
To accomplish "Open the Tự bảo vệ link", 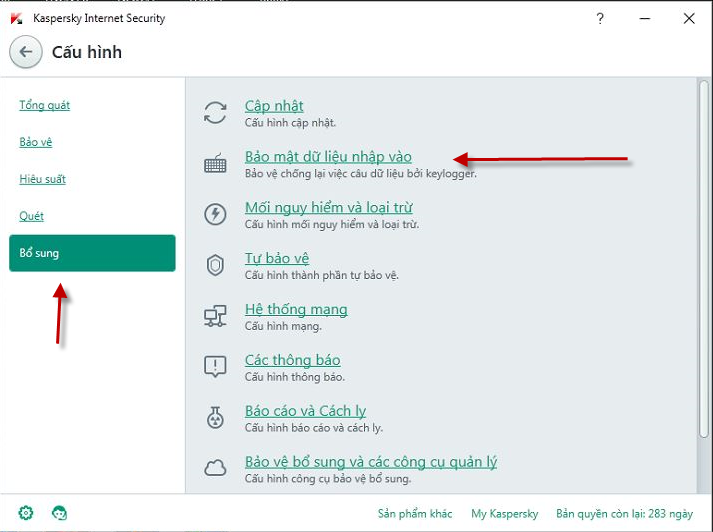I will point(277,258).
